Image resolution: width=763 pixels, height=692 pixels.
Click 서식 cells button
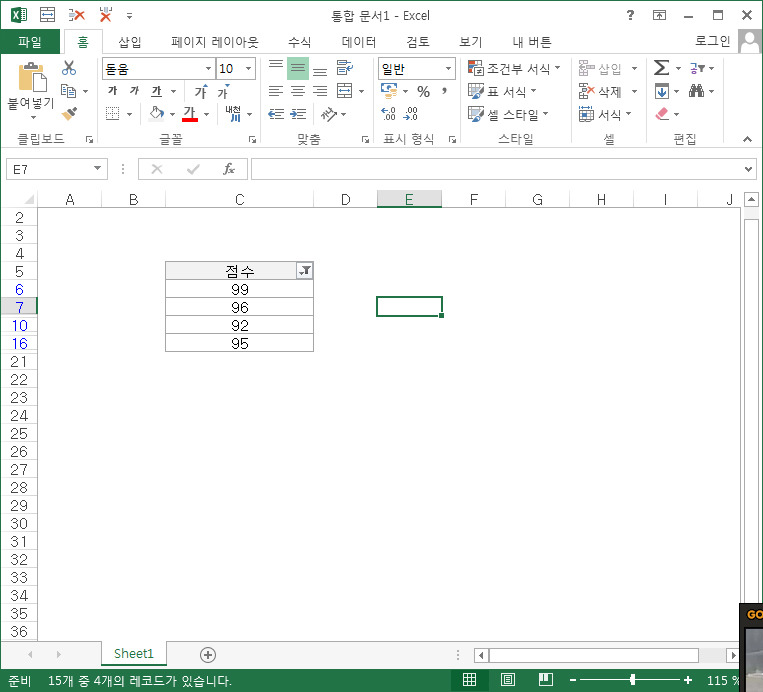coord(604,114)
